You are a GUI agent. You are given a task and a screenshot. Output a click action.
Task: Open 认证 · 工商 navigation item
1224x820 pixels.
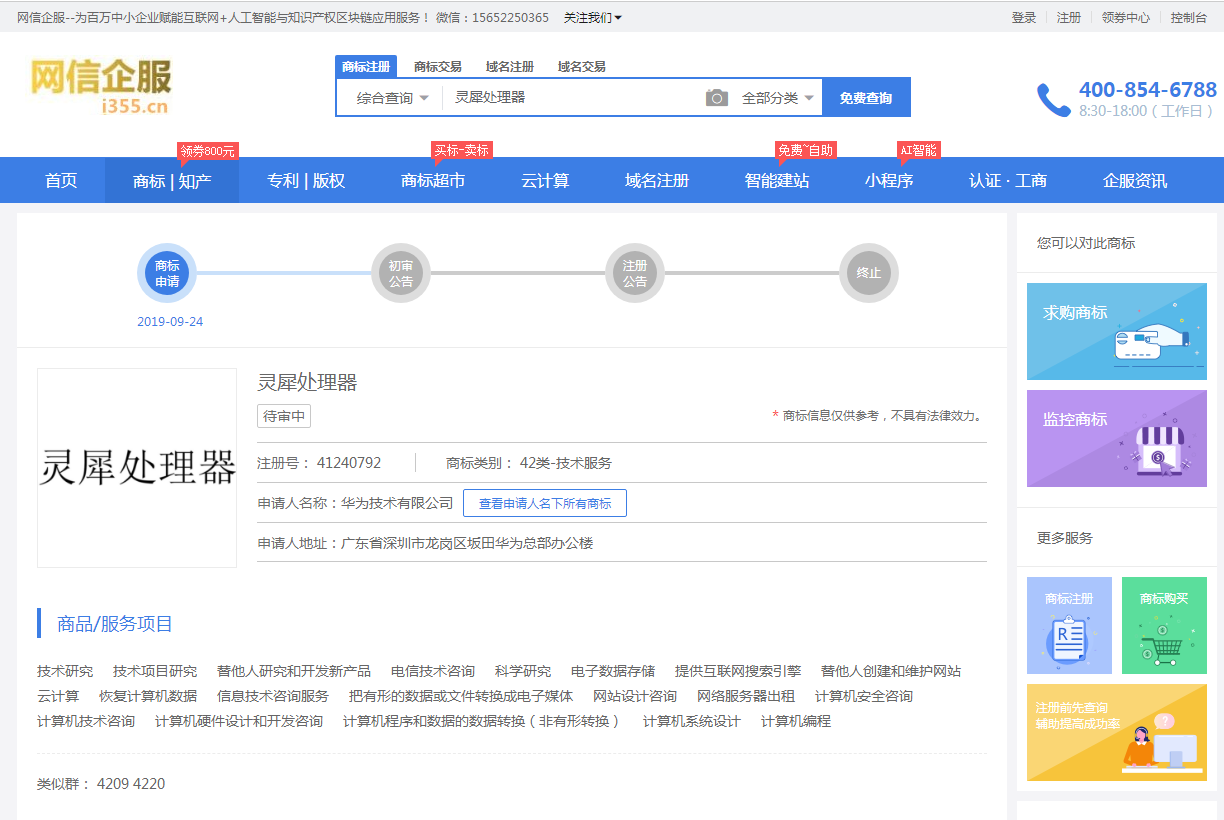click(x=1008, y=180)
